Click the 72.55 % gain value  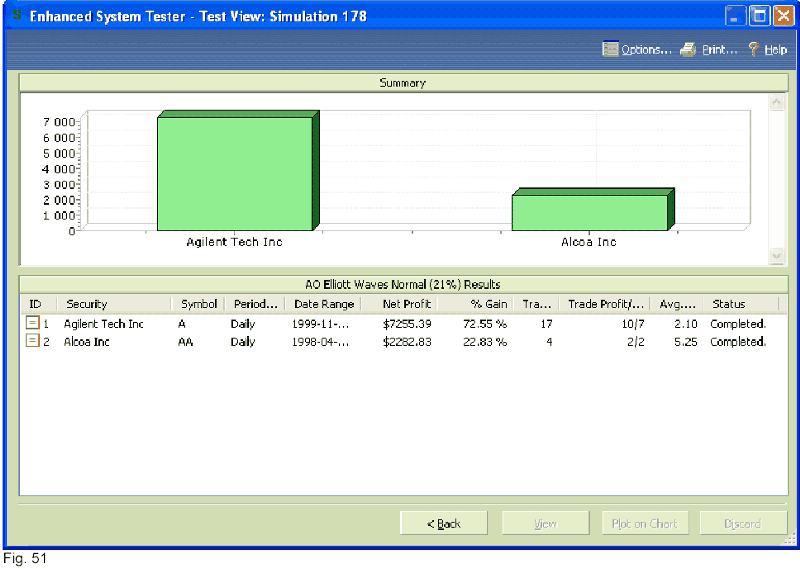pyautogui.click(x=485, y=324)
